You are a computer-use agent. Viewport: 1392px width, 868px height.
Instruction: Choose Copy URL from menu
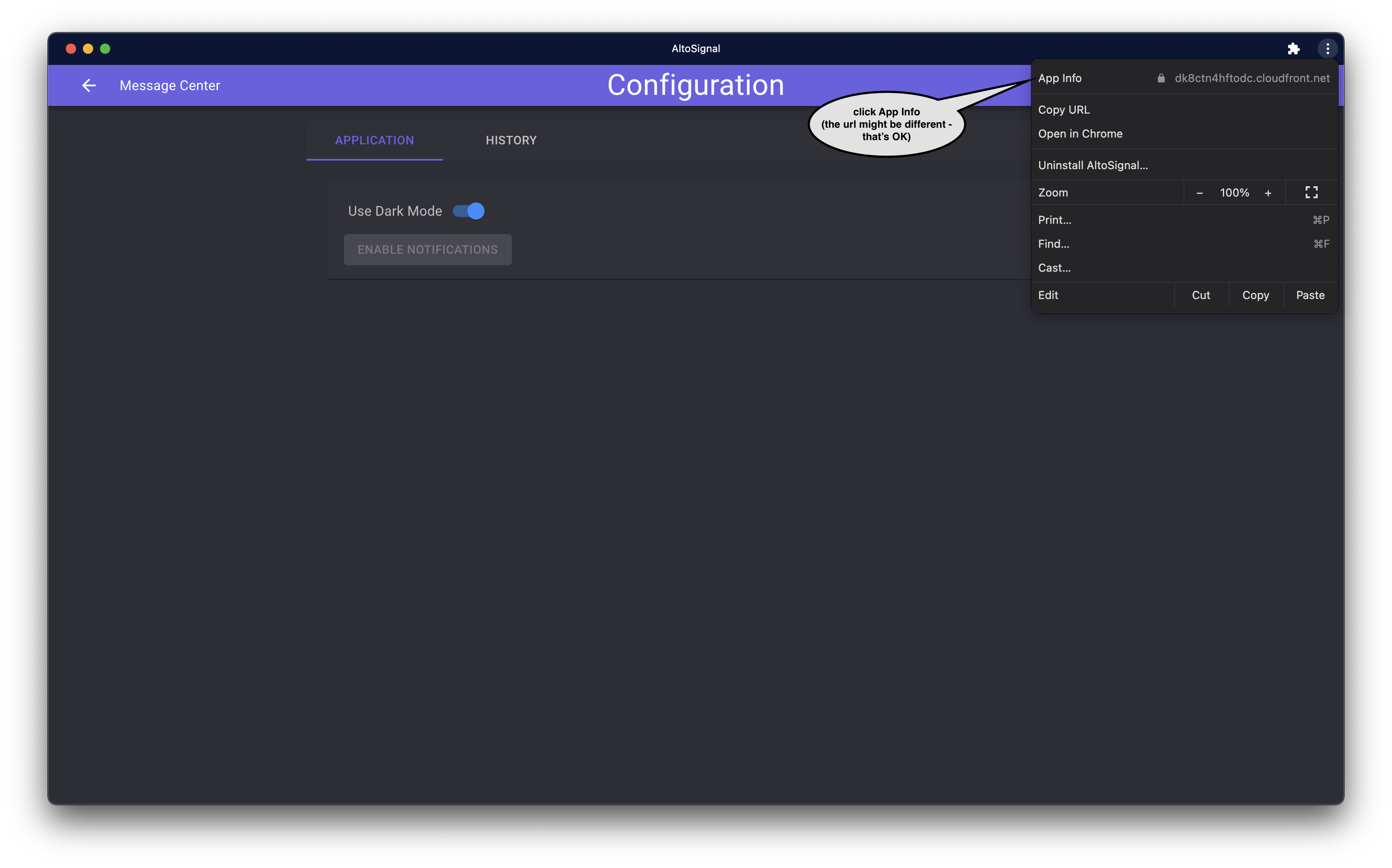point(1064,110)
